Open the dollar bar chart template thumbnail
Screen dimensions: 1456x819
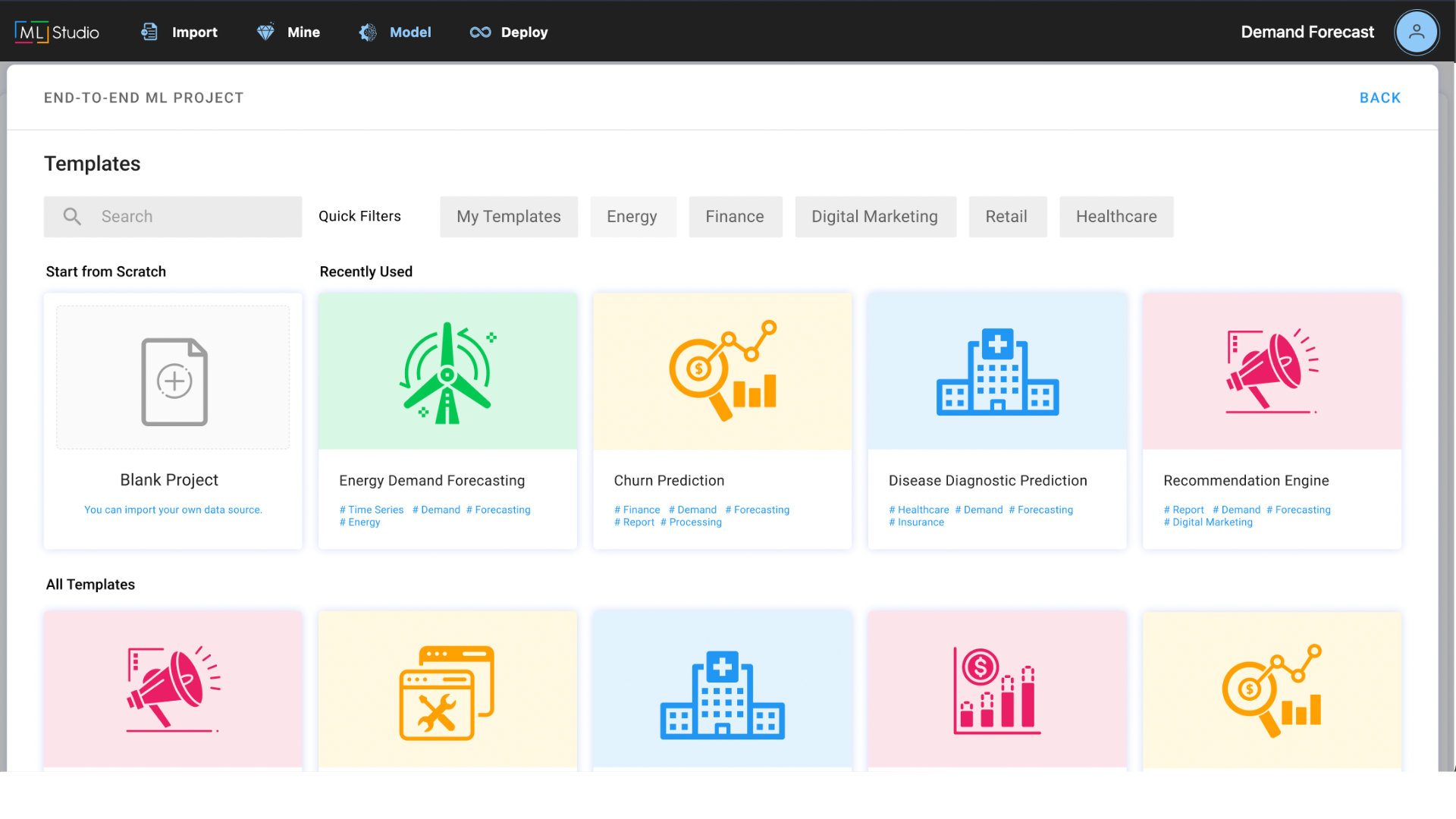pos(996,691)
